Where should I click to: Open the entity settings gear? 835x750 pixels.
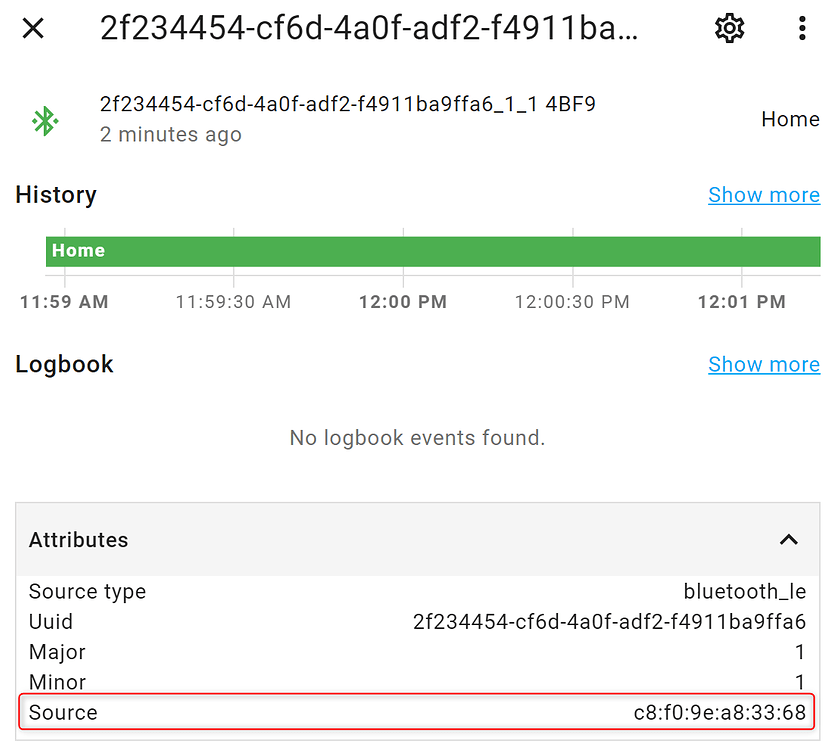pyautogui.click(x=729, y=28)
